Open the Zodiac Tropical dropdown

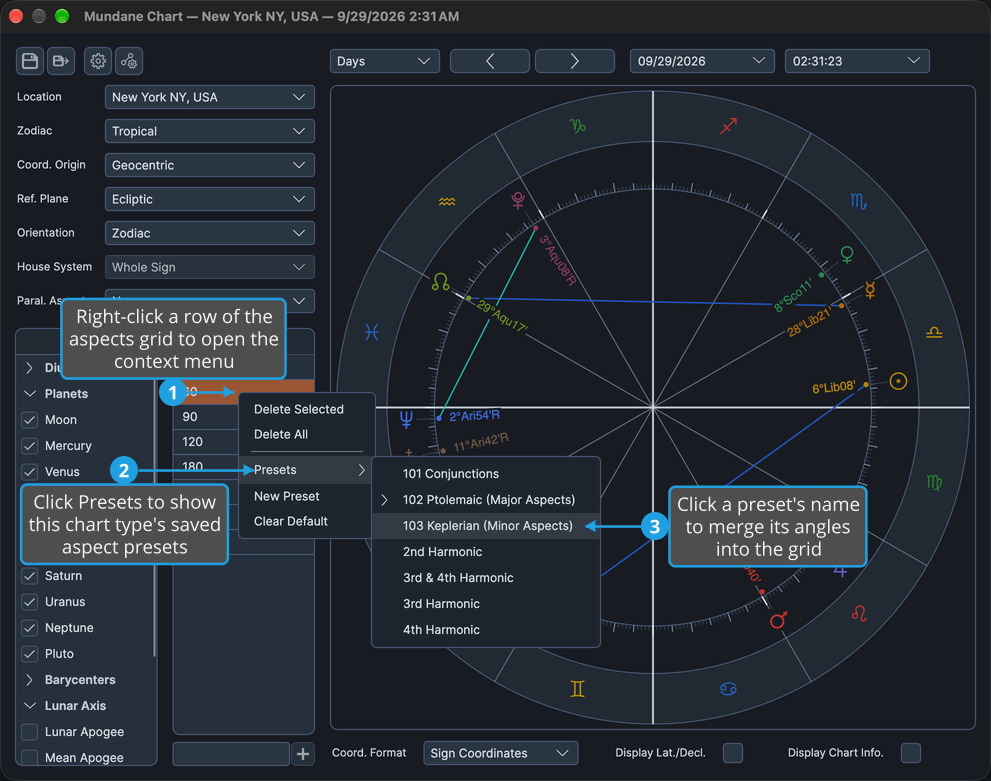(x=209, y=131)
